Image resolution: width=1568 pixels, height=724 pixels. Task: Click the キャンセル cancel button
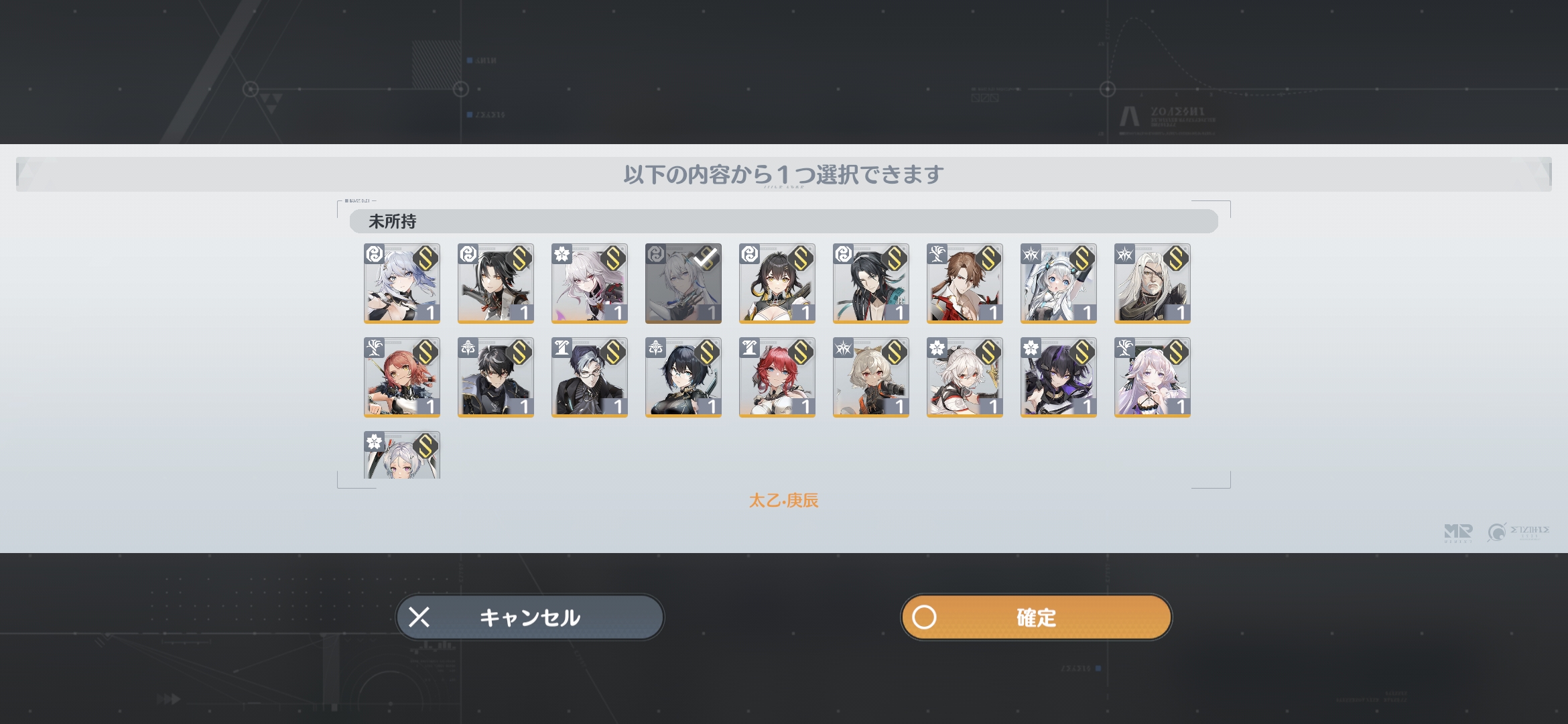pyautogui.click(x=529, y=617)
